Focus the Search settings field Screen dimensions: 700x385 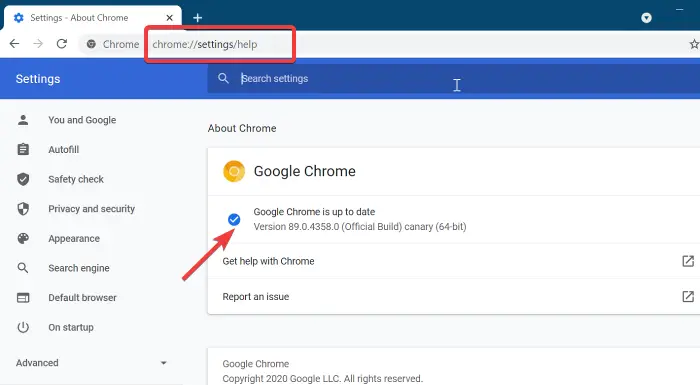pos(454,79)
